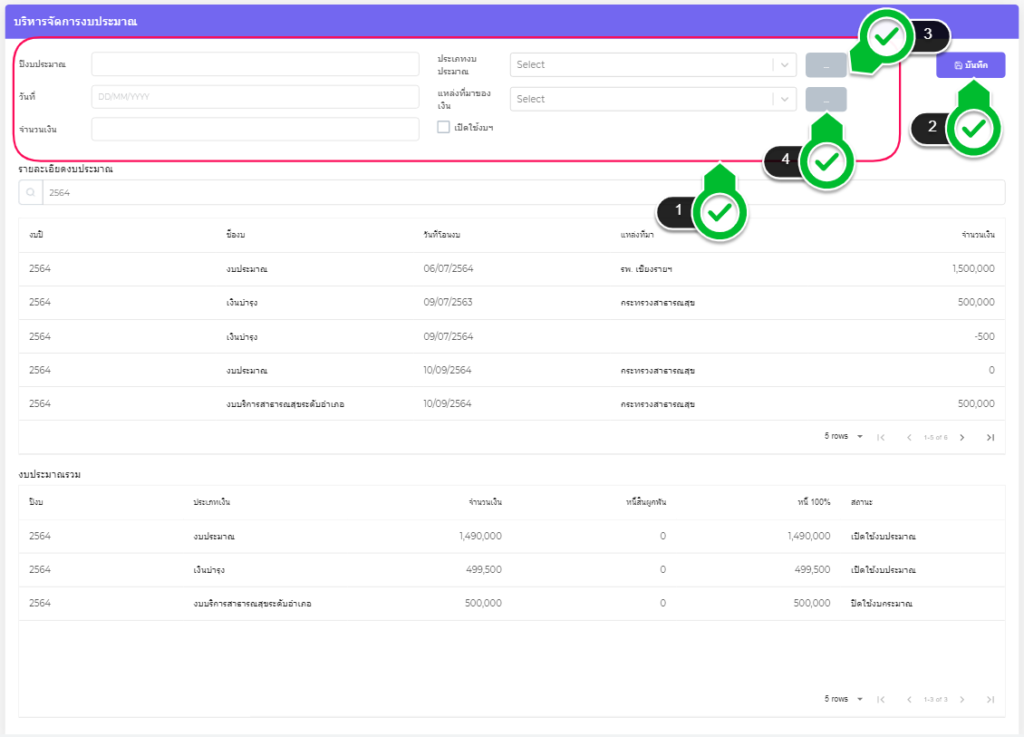Viewport: 1024px width, 737px height.
Task: Click the วันที่ DD/MM/YYYY date field
Action: (255, 97)
